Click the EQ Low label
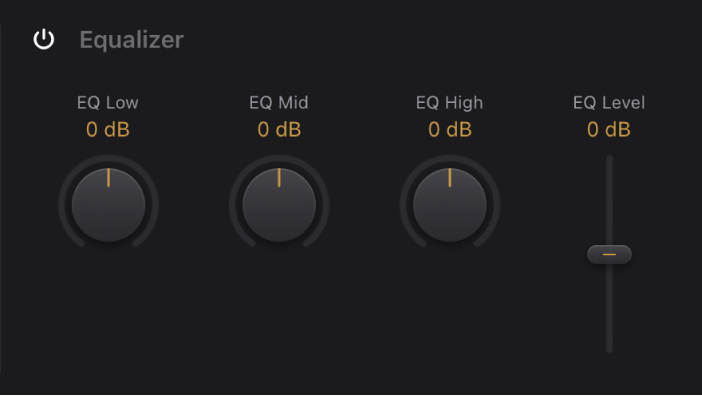This screenshot has width=702, height=396. point(107,103)
